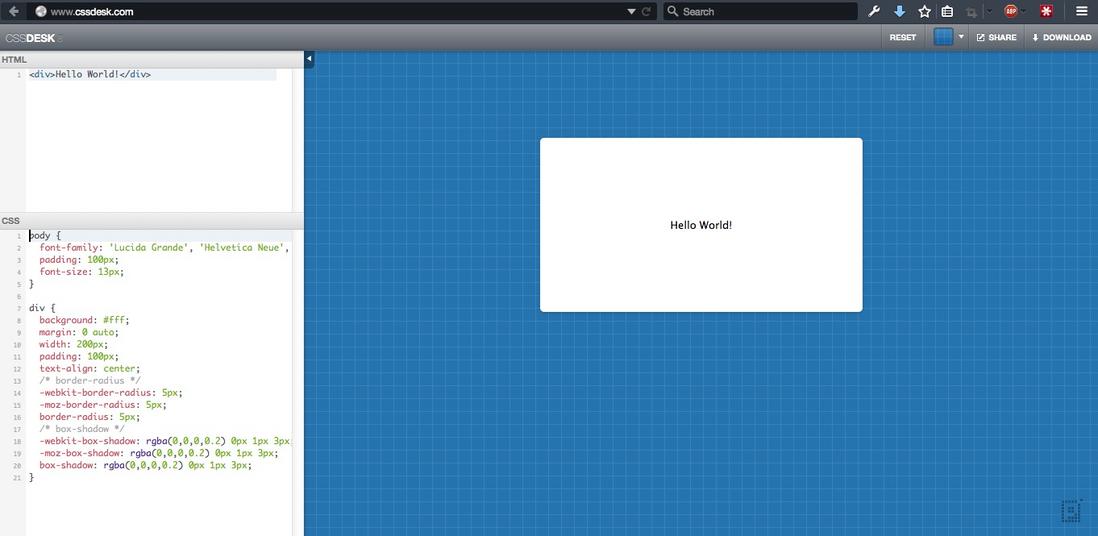1098x536 pixels.
Task: Click the SHARE button
Action: point(996,38)
